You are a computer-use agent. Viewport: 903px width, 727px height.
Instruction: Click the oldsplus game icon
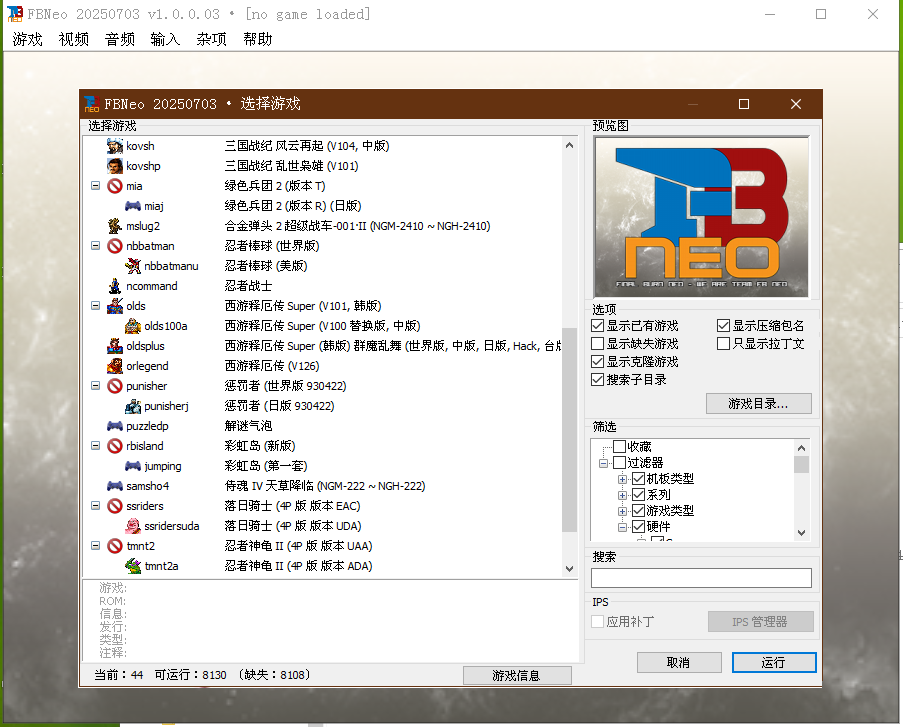115,346
